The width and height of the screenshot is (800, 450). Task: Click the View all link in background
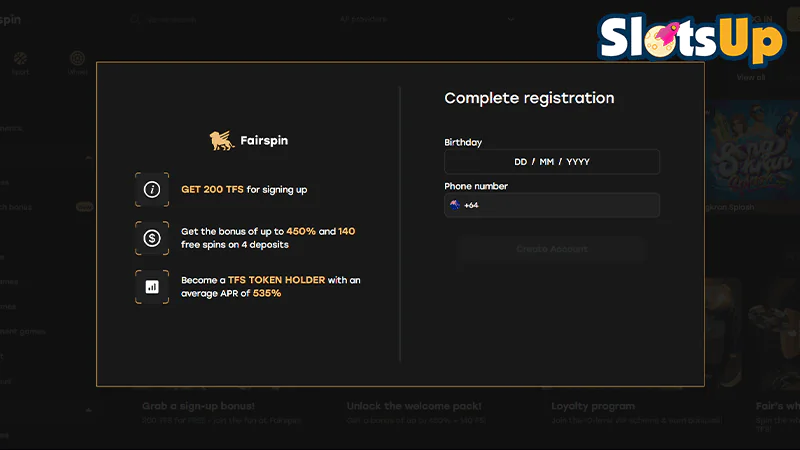(751, 78)
